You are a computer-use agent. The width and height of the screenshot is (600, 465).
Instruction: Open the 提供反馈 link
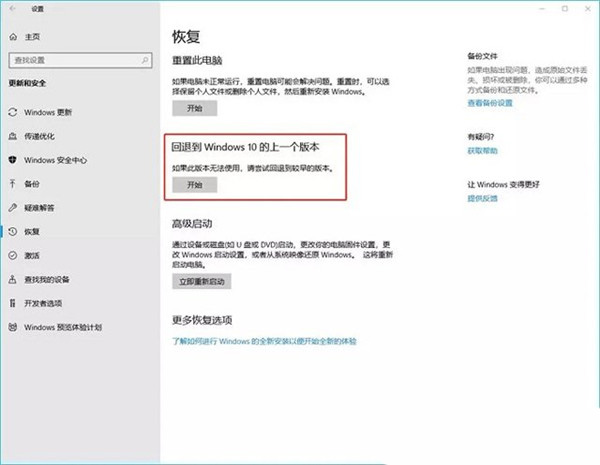pos(480,199)
